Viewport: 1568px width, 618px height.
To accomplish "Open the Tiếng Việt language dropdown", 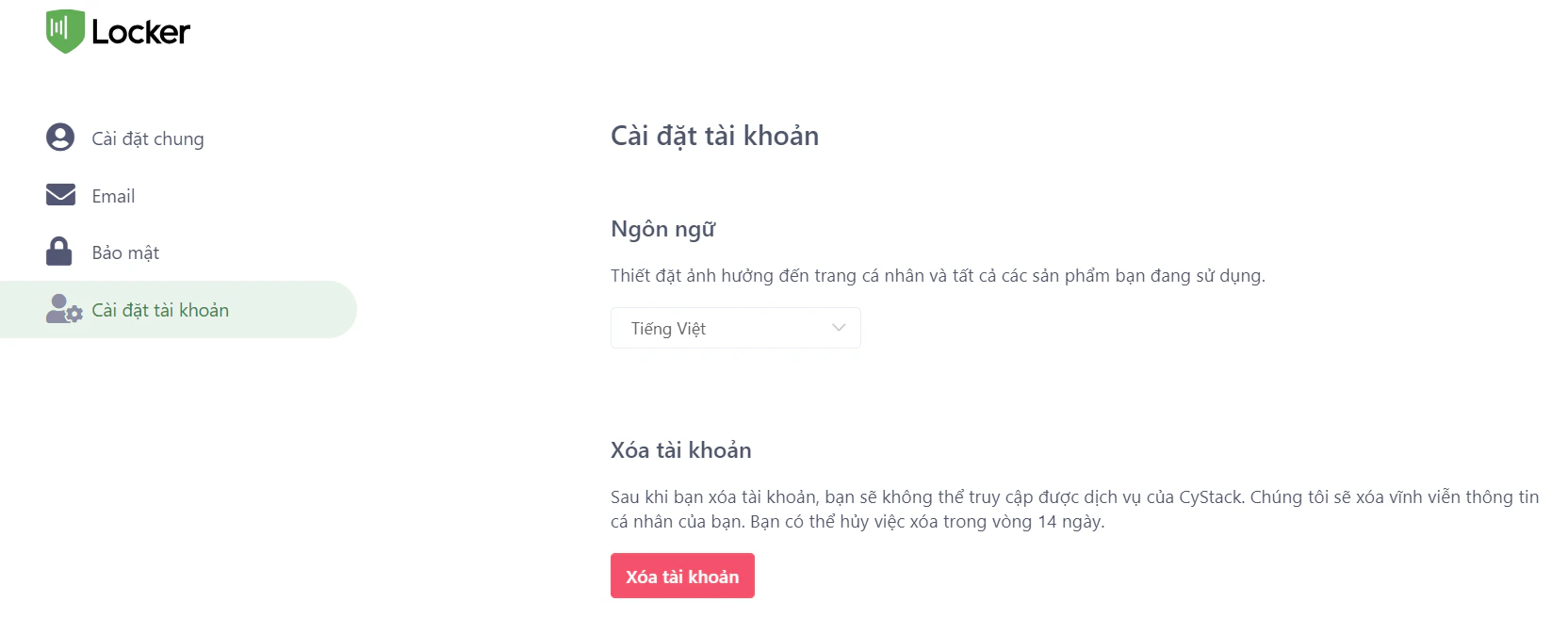I will click(735, 328).
